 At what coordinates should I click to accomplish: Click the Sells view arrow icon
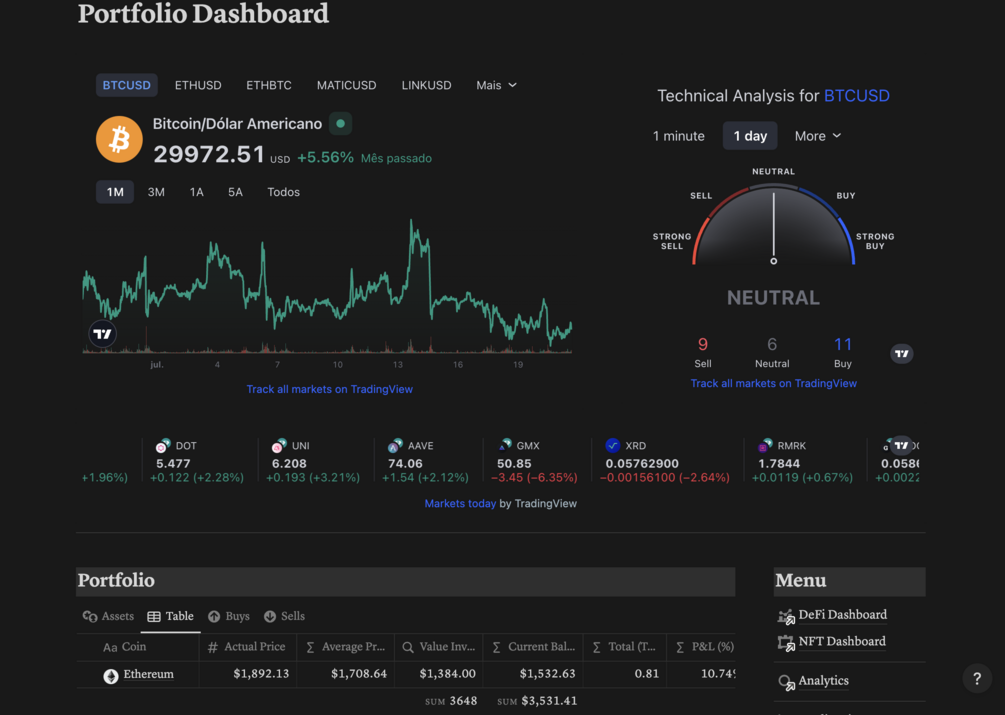[270, 616]
